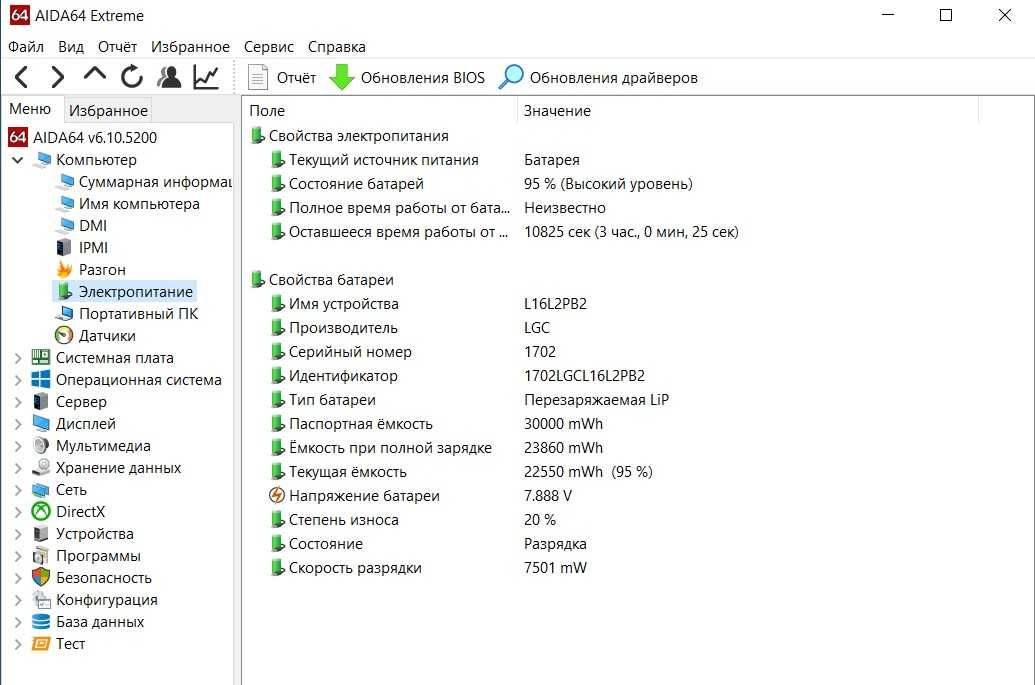
Task: Click the Компьютер computer icon
Action: click(x=43, y=159)
